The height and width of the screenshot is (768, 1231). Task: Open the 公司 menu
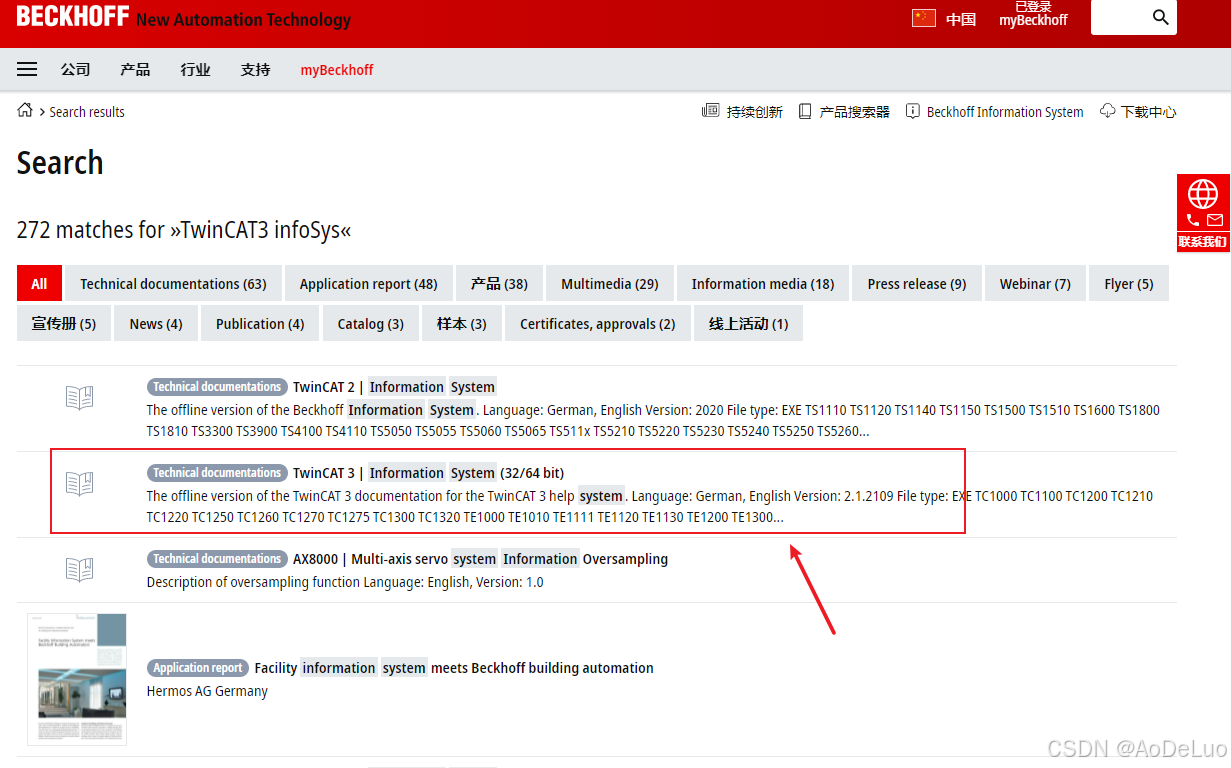click(x=75, y=70)
